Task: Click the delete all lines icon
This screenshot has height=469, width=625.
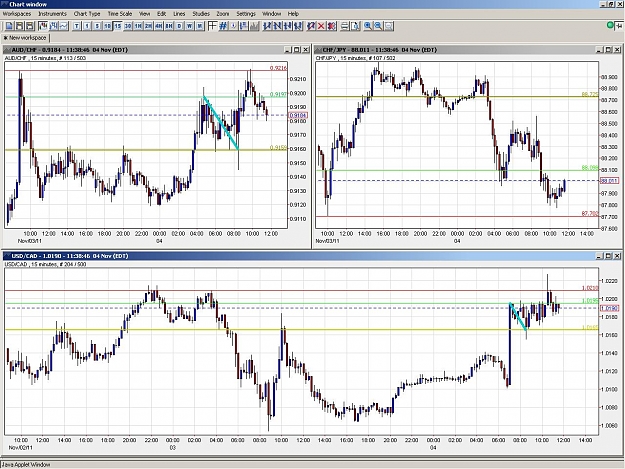Action: click(x=331, y=26)
